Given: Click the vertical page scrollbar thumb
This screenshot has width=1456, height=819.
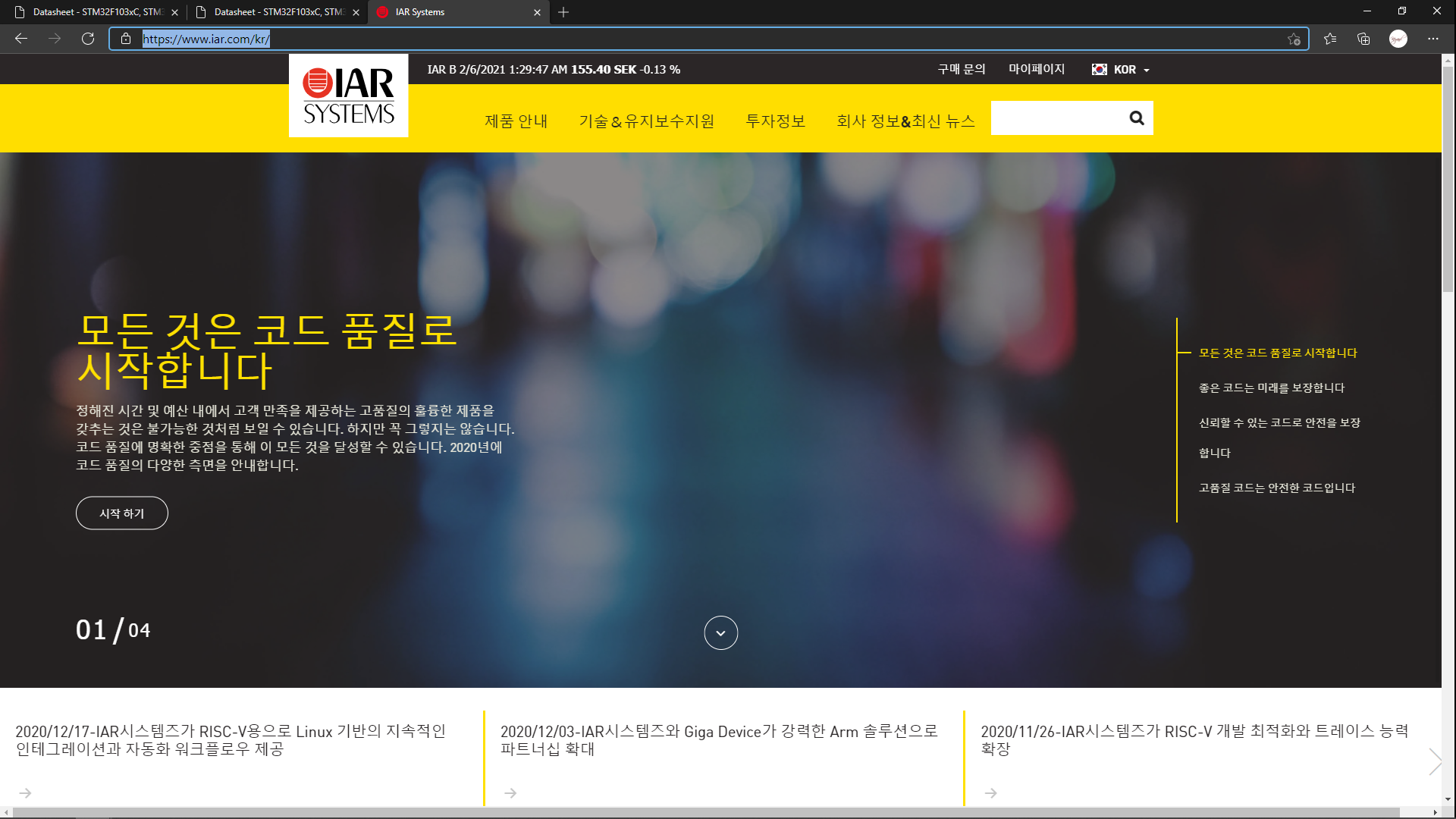Looking at the screenshot, I should point(1448,178).
